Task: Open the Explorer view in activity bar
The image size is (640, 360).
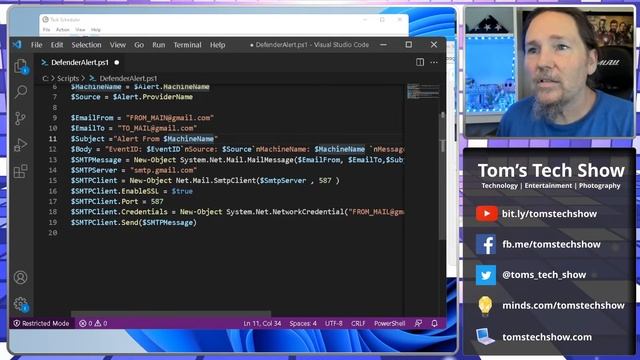Action: click(x=21, y=66)
